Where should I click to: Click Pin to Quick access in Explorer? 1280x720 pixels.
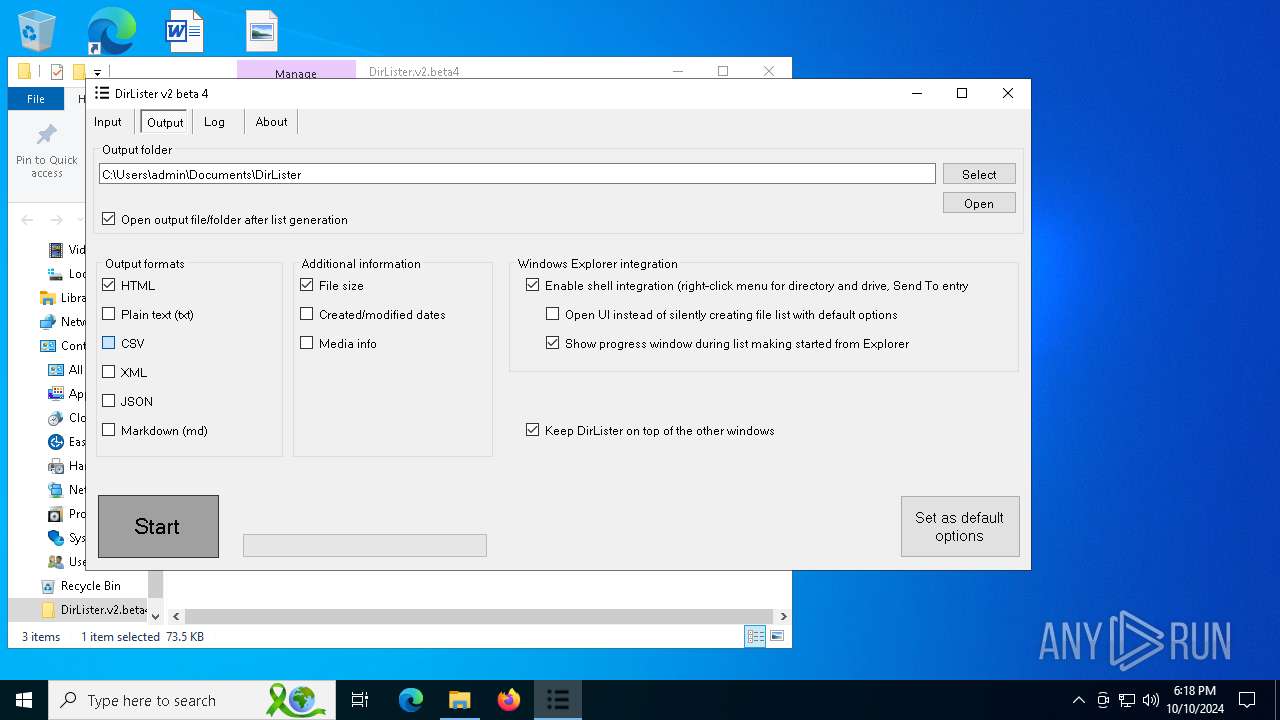click(x=47, y=152)
